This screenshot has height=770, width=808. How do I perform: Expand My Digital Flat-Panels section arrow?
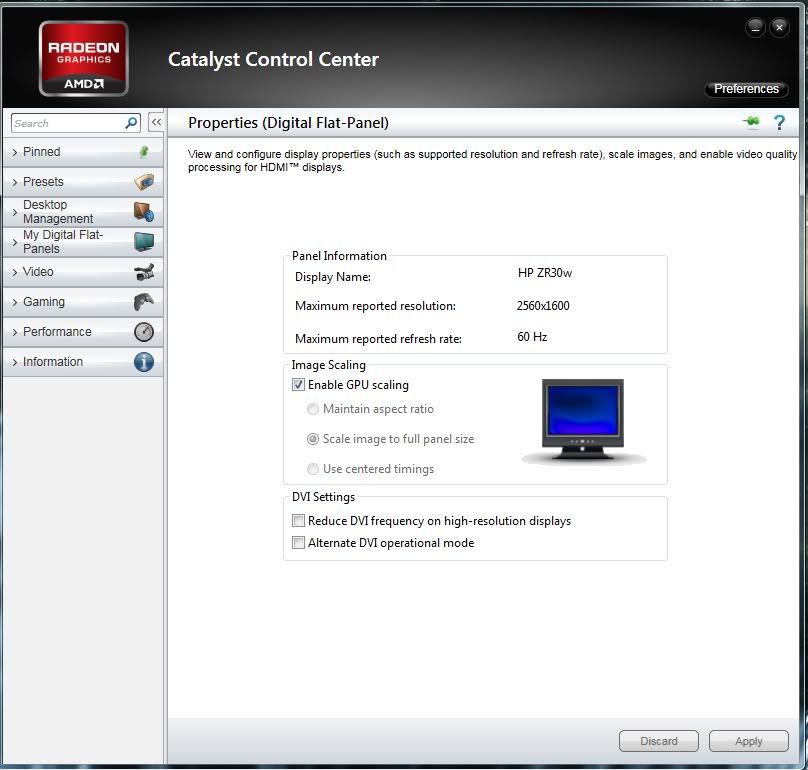[x=14, y=242]
